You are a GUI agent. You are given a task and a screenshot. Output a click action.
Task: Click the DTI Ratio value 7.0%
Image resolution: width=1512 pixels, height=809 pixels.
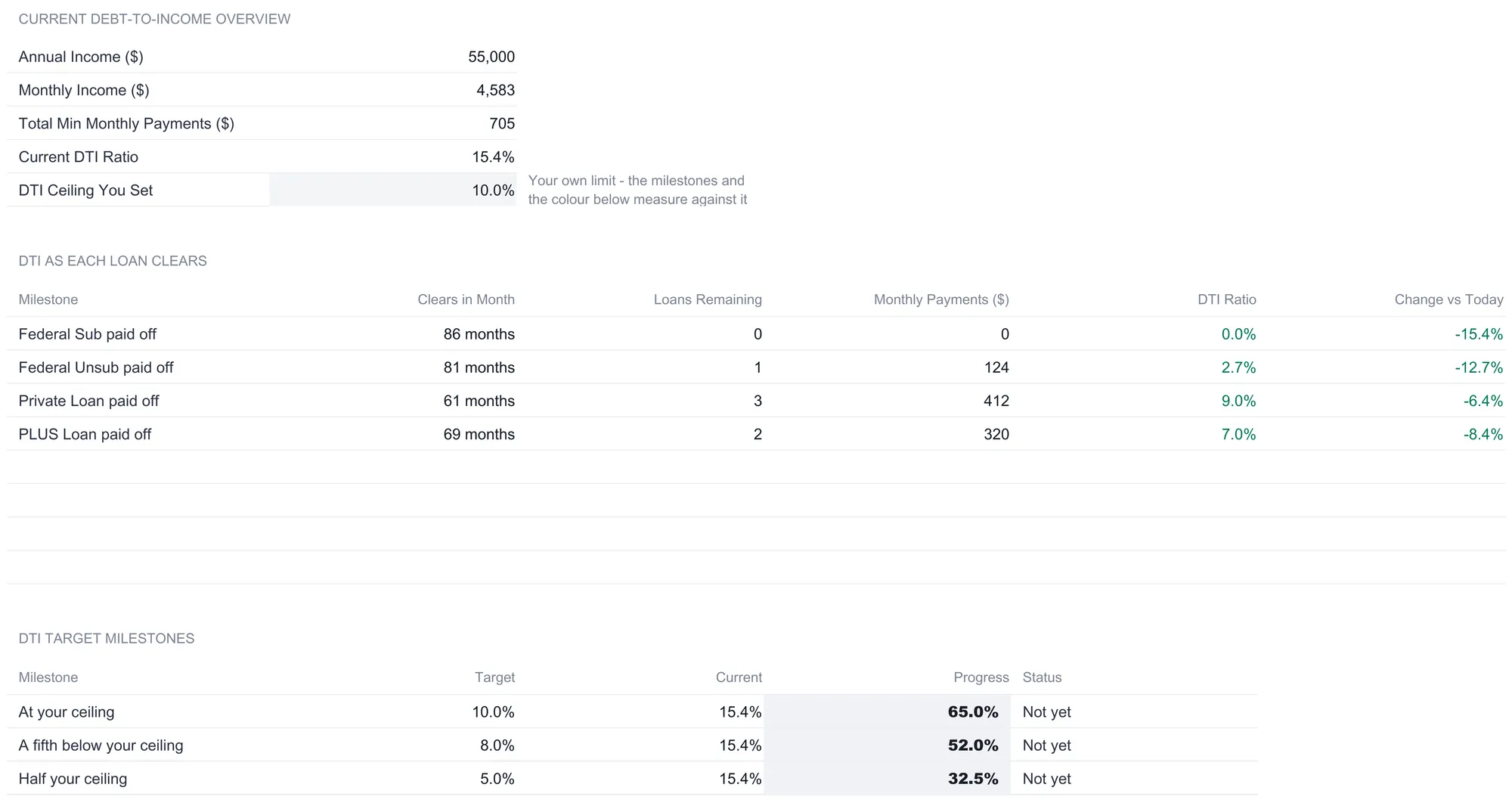[1238, 433]
